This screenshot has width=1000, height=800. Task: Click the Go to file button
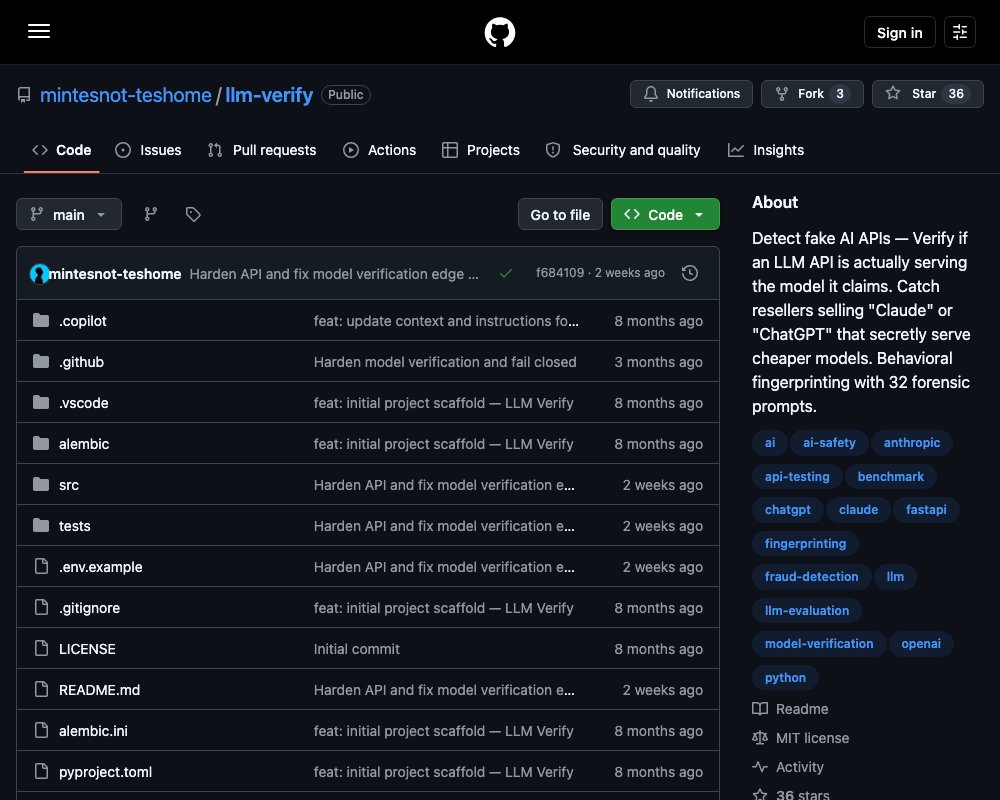pos(560,214)
